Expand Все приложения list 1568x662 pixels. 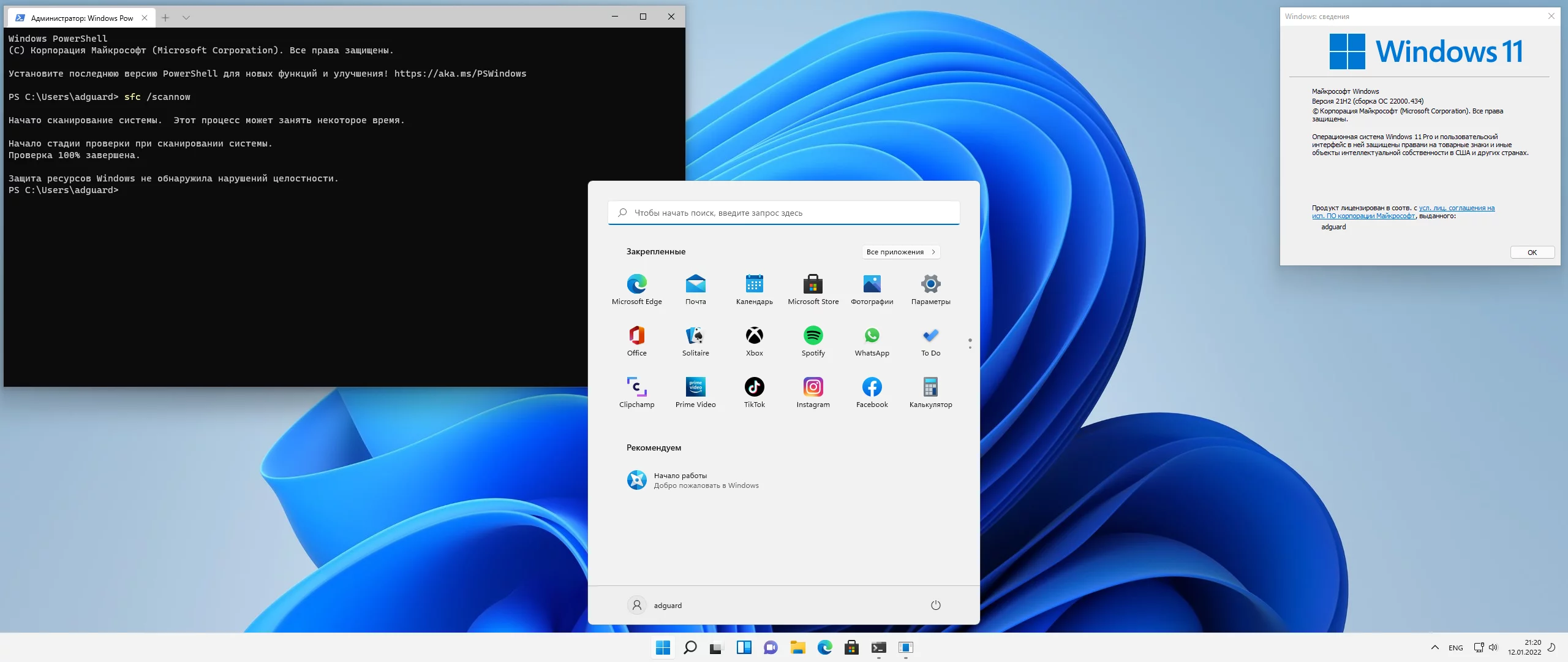click(900, 252)
